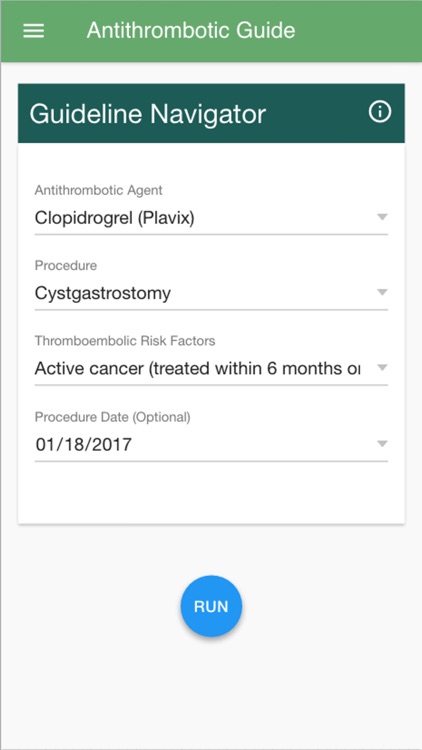This screenshot has height=750, width=422.
Task: Click the green top app bar
Action: click(211, 31)
